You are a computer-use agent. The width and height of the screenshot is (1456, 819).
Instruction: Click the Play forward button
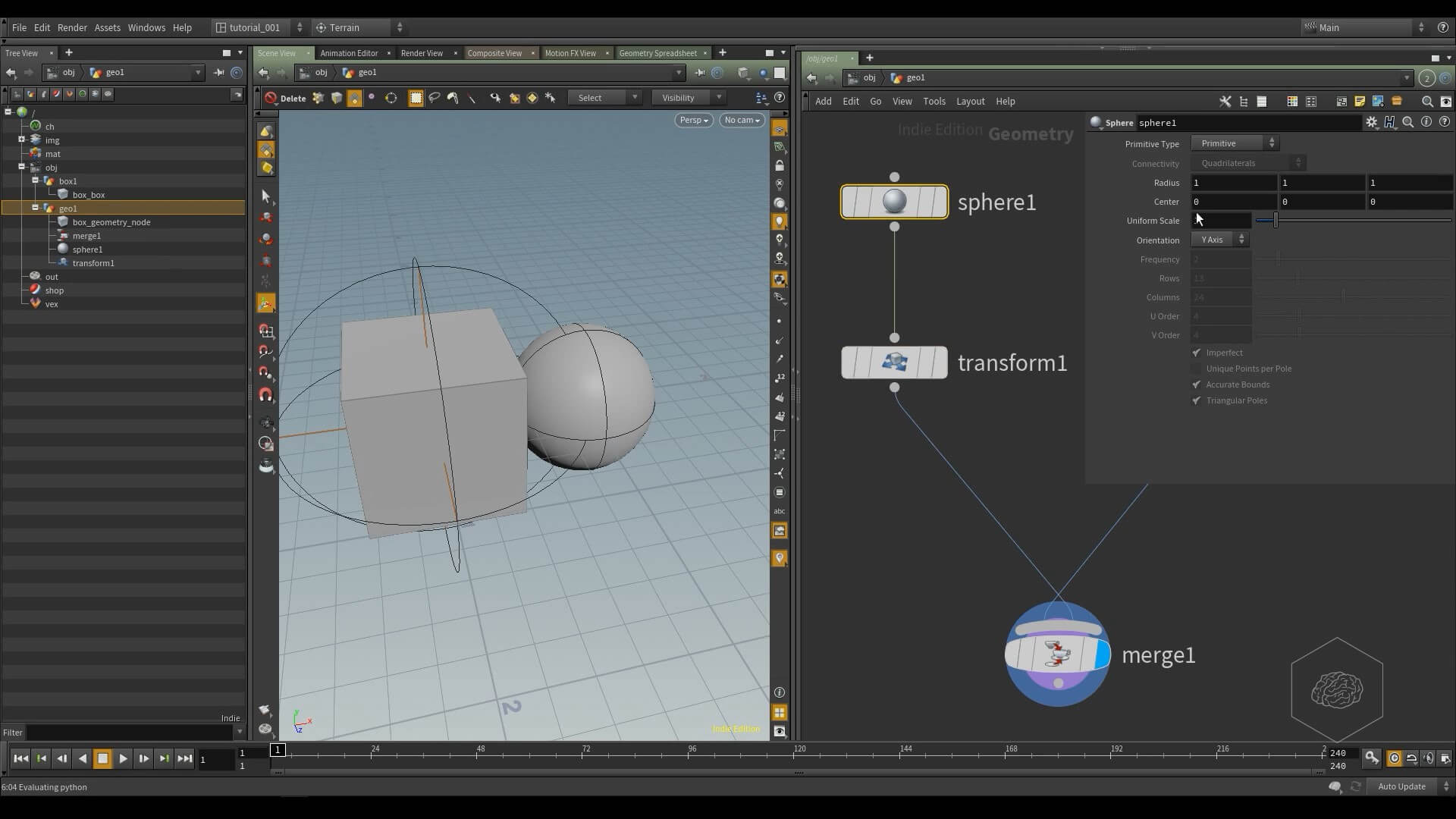click(x=123, y=758)
